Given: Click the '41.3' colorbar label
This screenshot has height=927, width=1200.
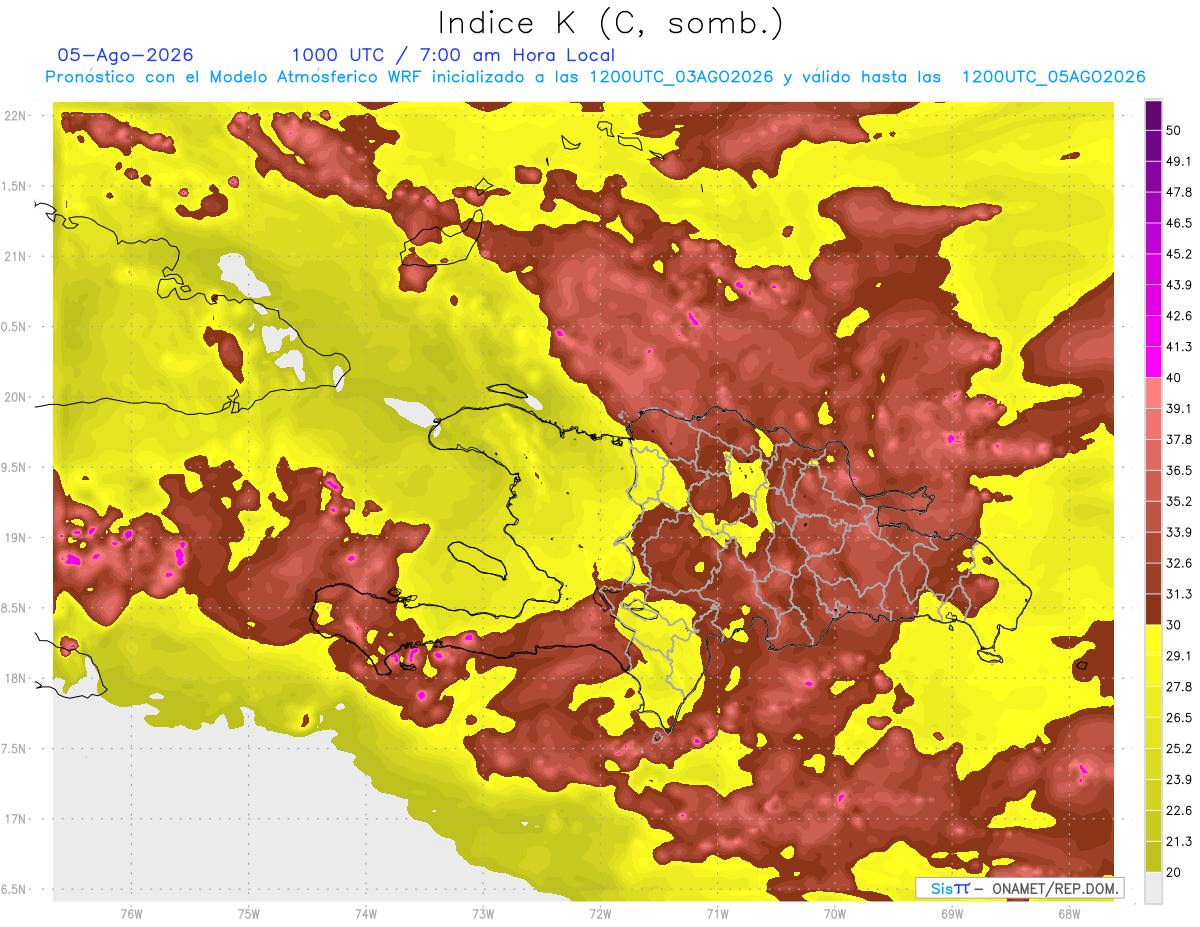Looking at the screenshot, I should pos(1179,347).
